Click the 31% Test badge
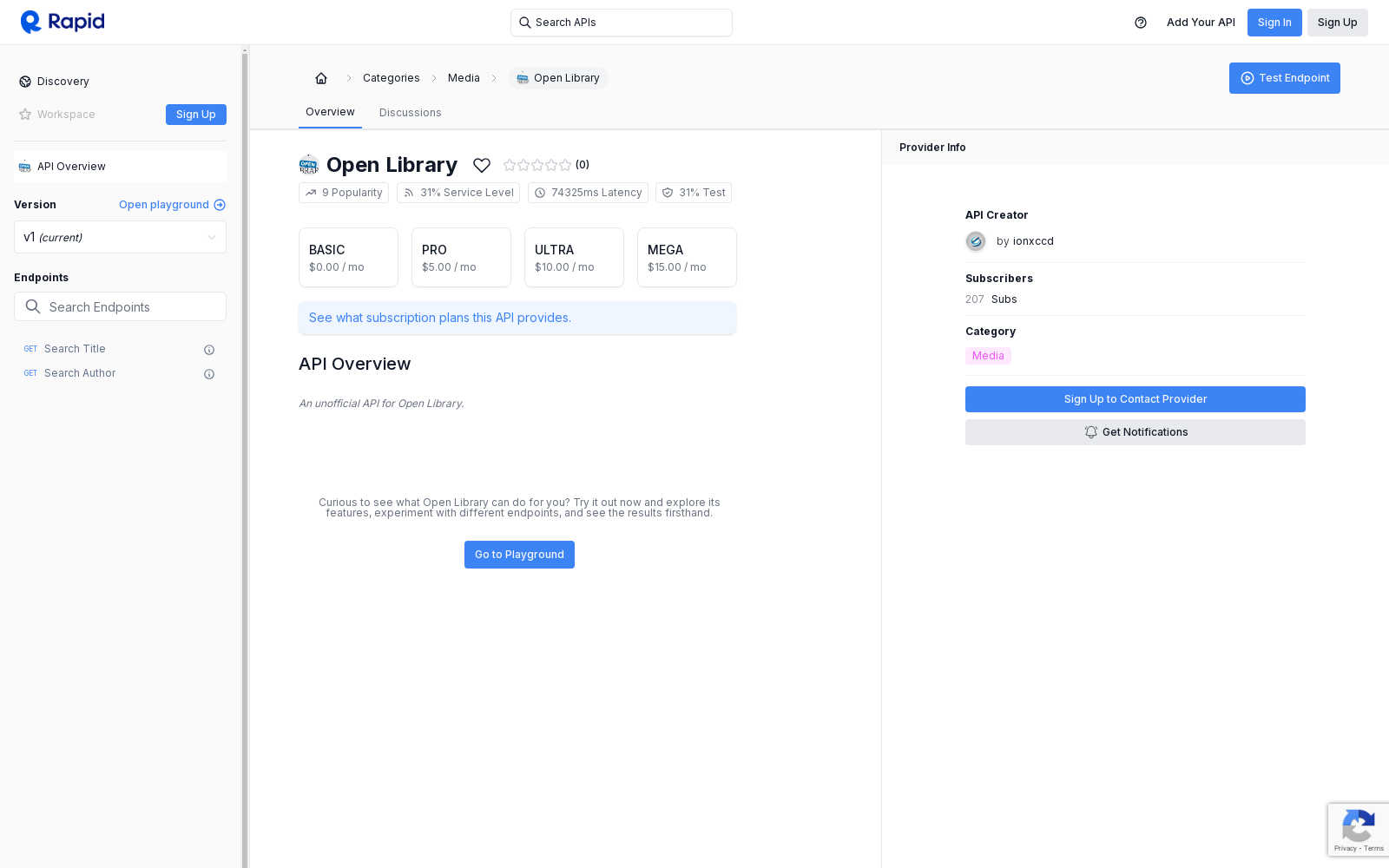This screenshot has height=868, width=1389. click(x=694, y=193)
